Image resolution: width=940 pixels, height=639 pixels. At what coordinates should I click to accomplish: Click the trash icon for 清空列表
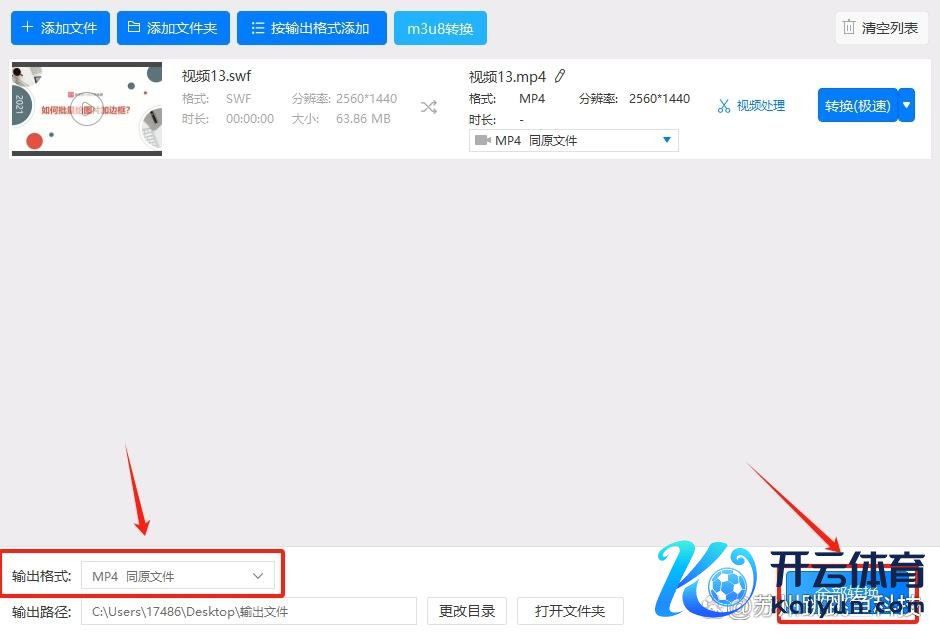tap(849, 28)
